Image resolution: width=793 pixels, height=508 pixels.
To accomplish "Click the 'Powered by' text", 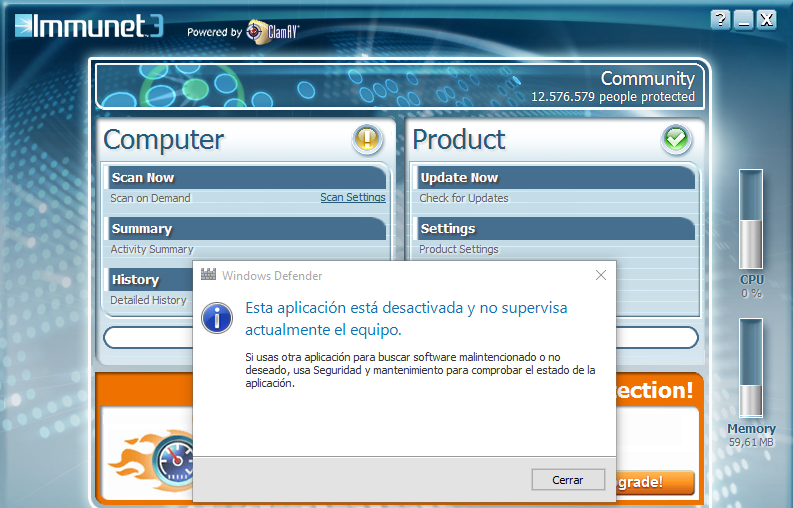I will pos(214,32).
